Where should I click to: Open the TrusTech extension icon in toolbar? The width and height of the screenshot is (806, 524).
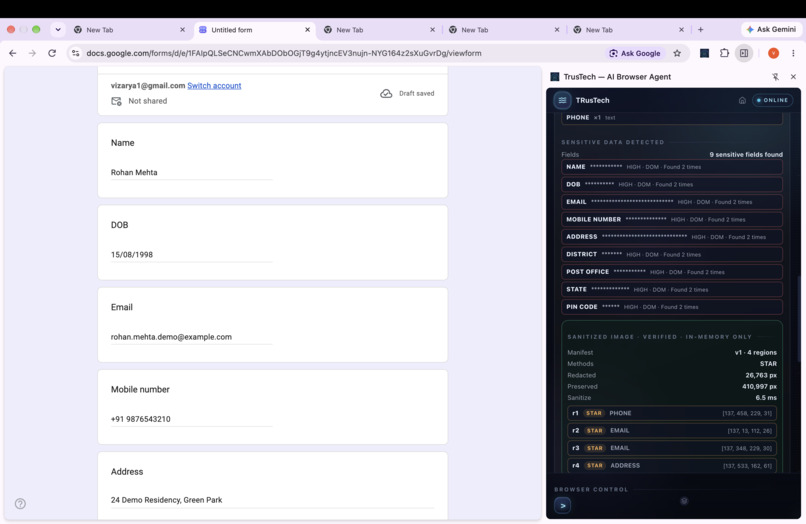(x=704, y=53)
